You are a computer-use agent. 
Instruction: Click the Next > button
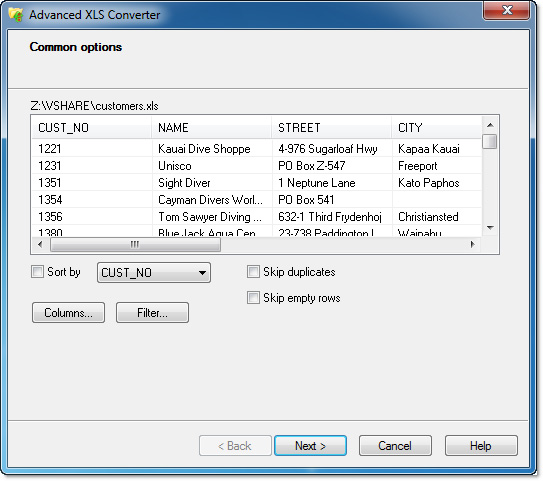(x=310, y=446)
